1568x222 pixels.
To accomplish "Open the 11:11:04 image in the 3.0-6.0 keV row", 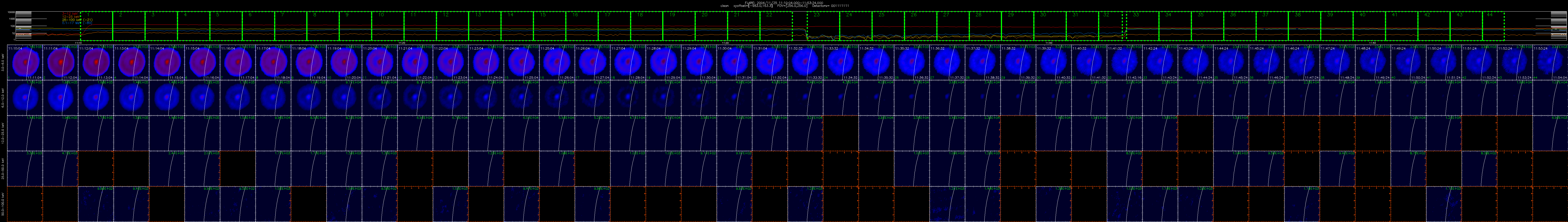I will 61,62.
